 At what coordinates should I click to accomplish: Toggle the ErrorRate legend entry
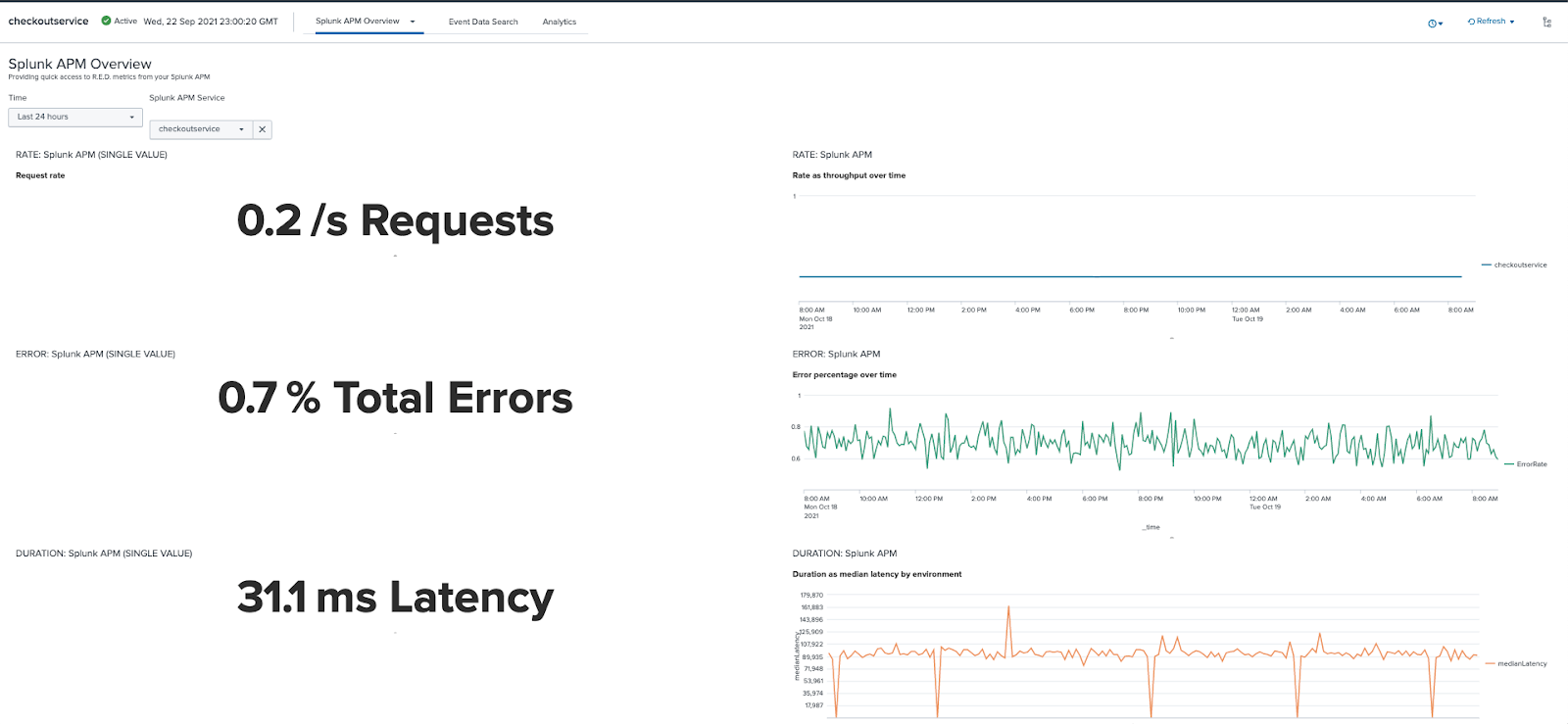click(x=1531, y=464)
